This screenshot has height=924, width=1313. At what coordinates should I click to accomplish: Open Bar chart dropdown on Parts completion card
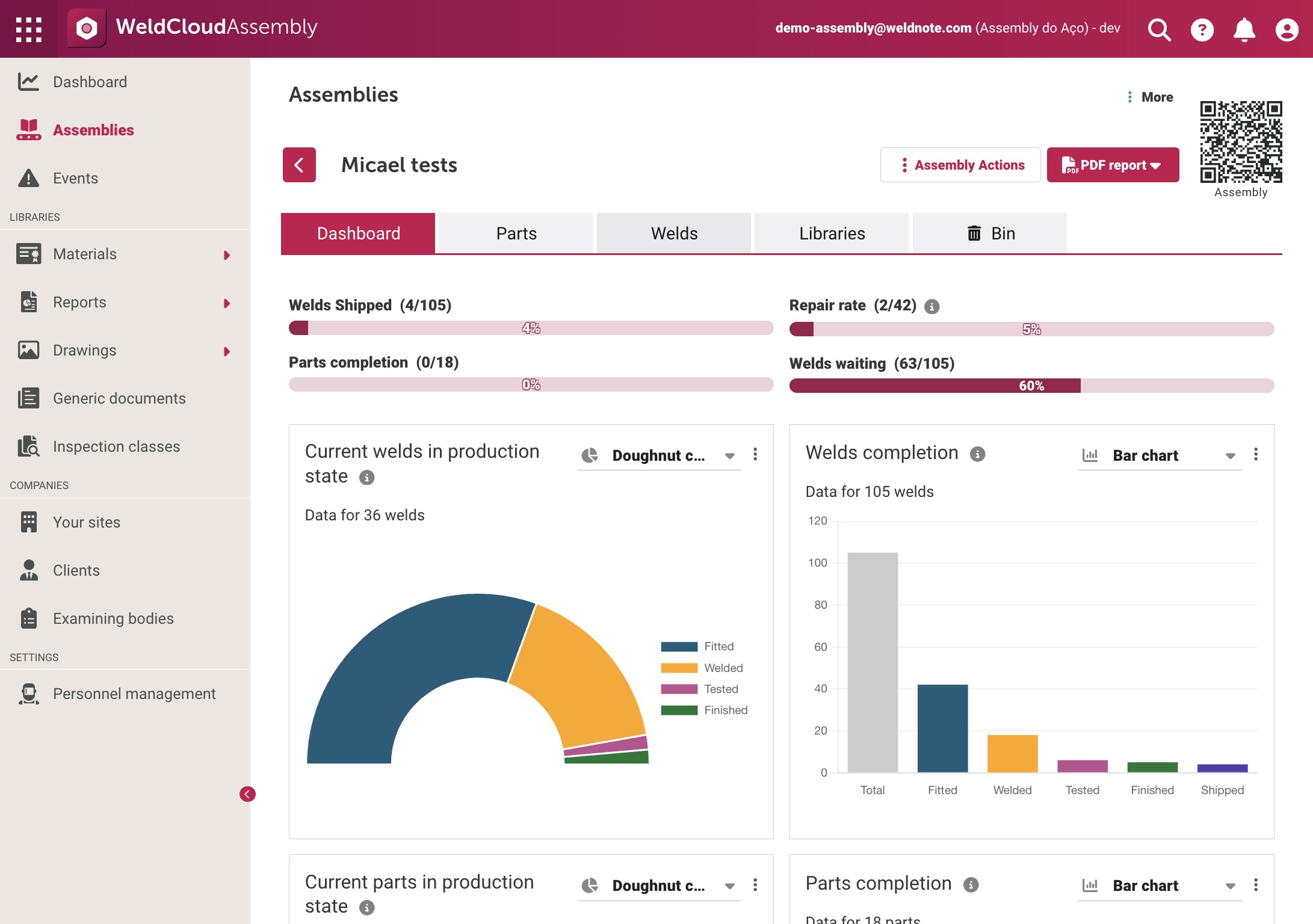pyautogui.click(x=1159, y=885)
